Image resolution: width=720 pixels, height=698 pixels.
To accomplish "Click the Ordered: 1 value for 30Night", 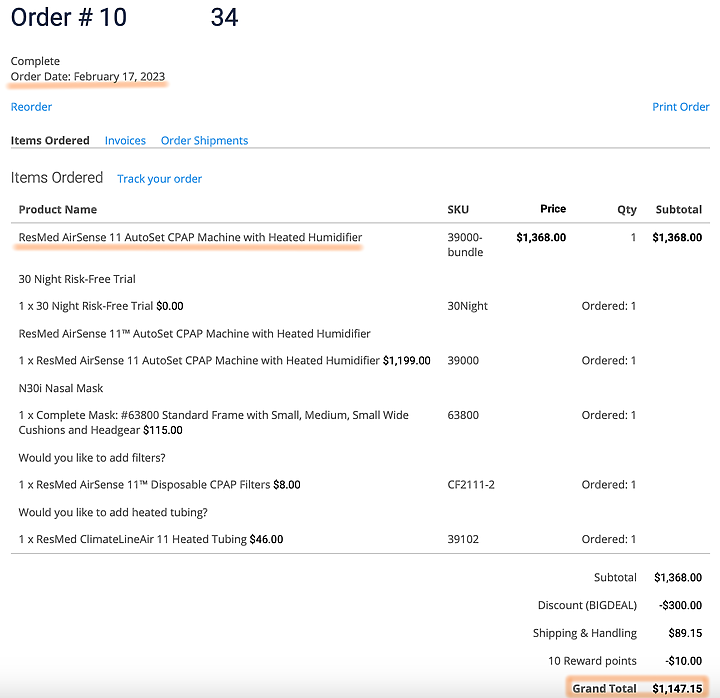I will (x=608, y=306).
